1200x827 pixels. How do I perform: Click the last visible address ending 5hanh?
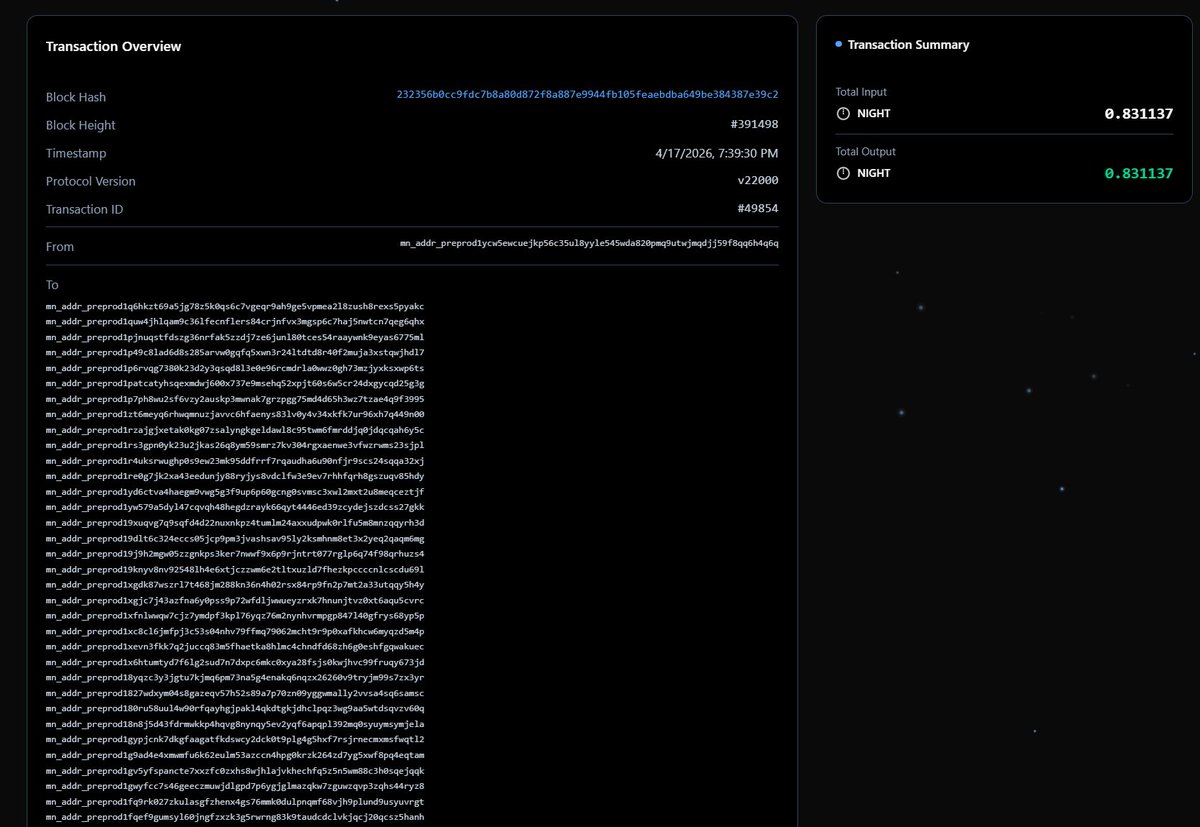235,816
